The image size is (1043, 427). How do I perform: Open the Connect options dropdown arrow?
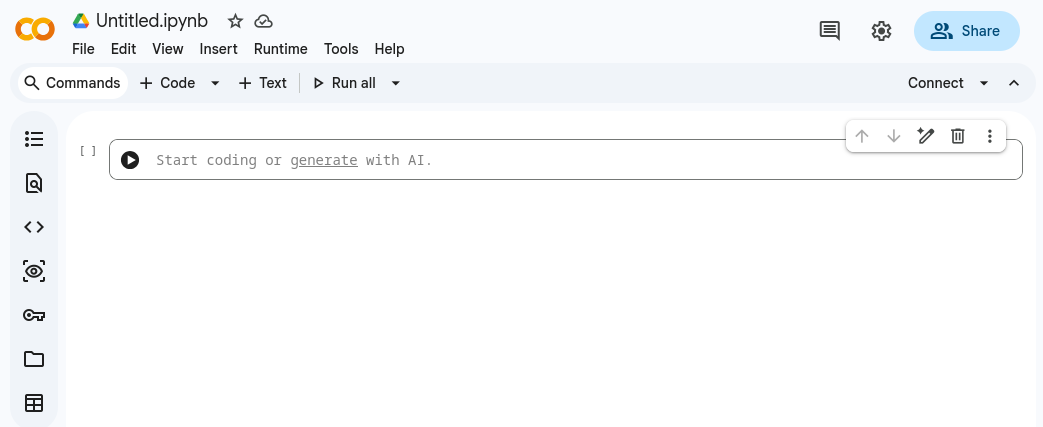[984, 83]
